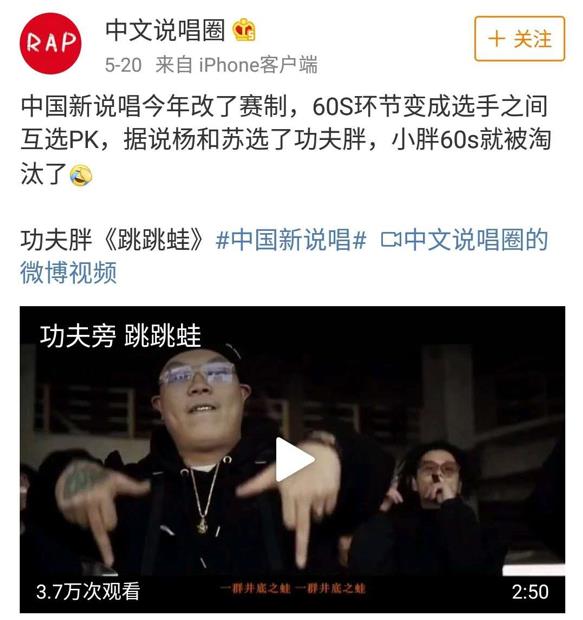Screen dimensions: 583x620
Task: Tap the laughing-crying emoji in the post
Action: click(81, 175)
